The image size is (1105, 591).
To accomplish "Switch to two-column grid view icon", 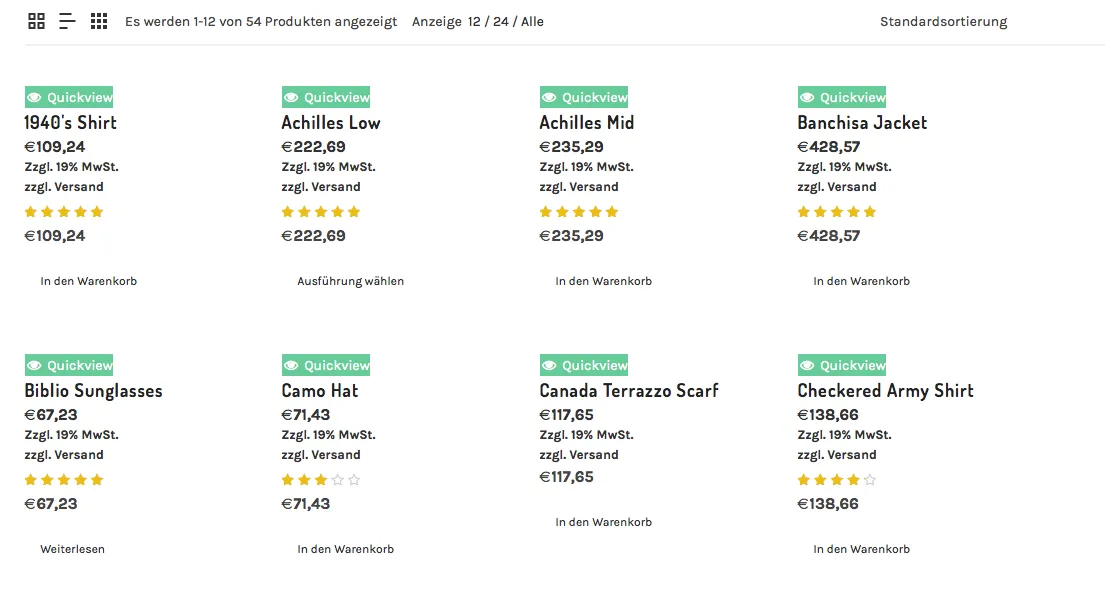I will click(x=37, y=21).
